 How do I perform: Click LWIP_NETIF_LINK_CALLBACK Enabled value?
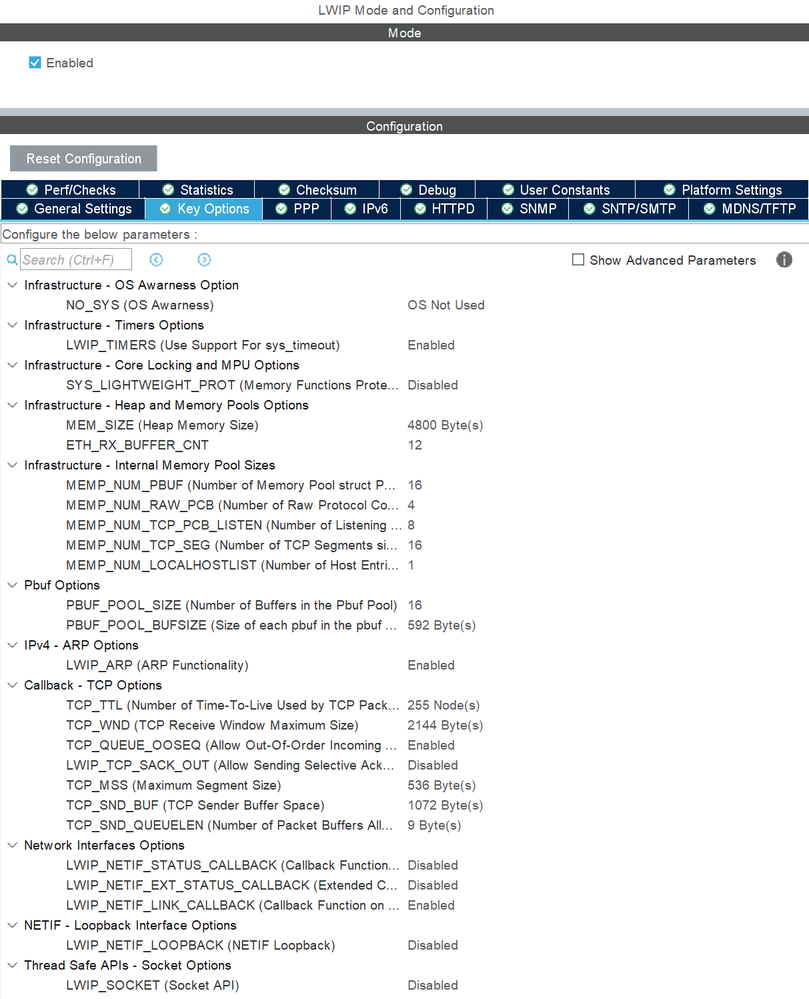431,905
